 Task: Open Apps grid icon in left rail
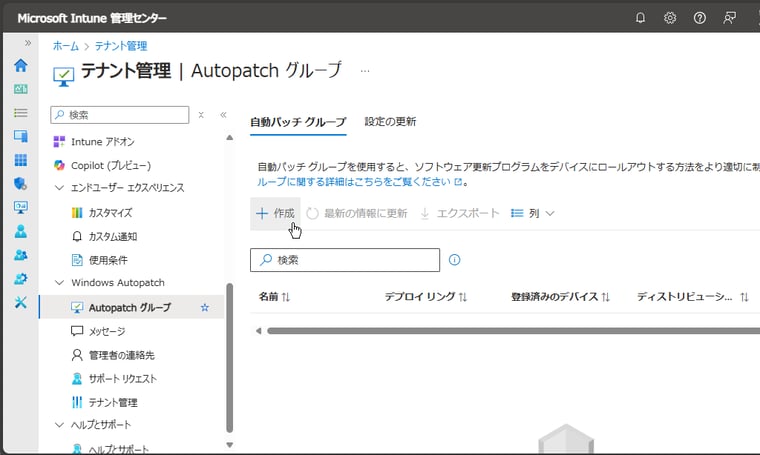[20, 160]
